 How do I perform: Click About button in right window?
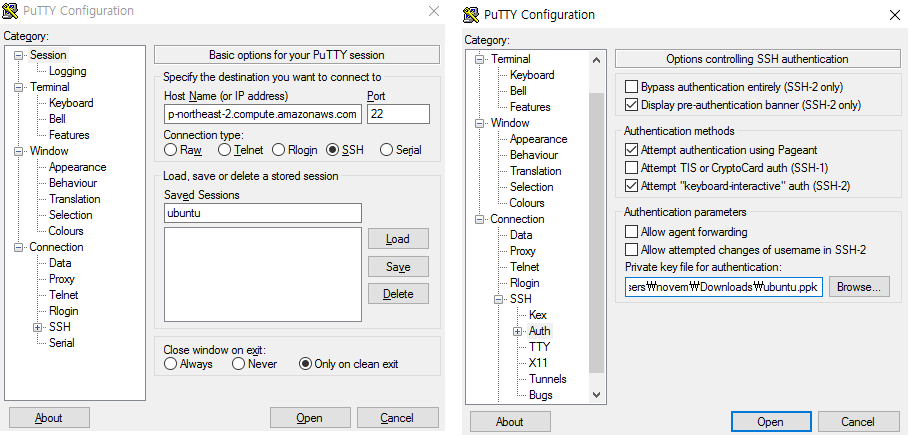[510, 422]
